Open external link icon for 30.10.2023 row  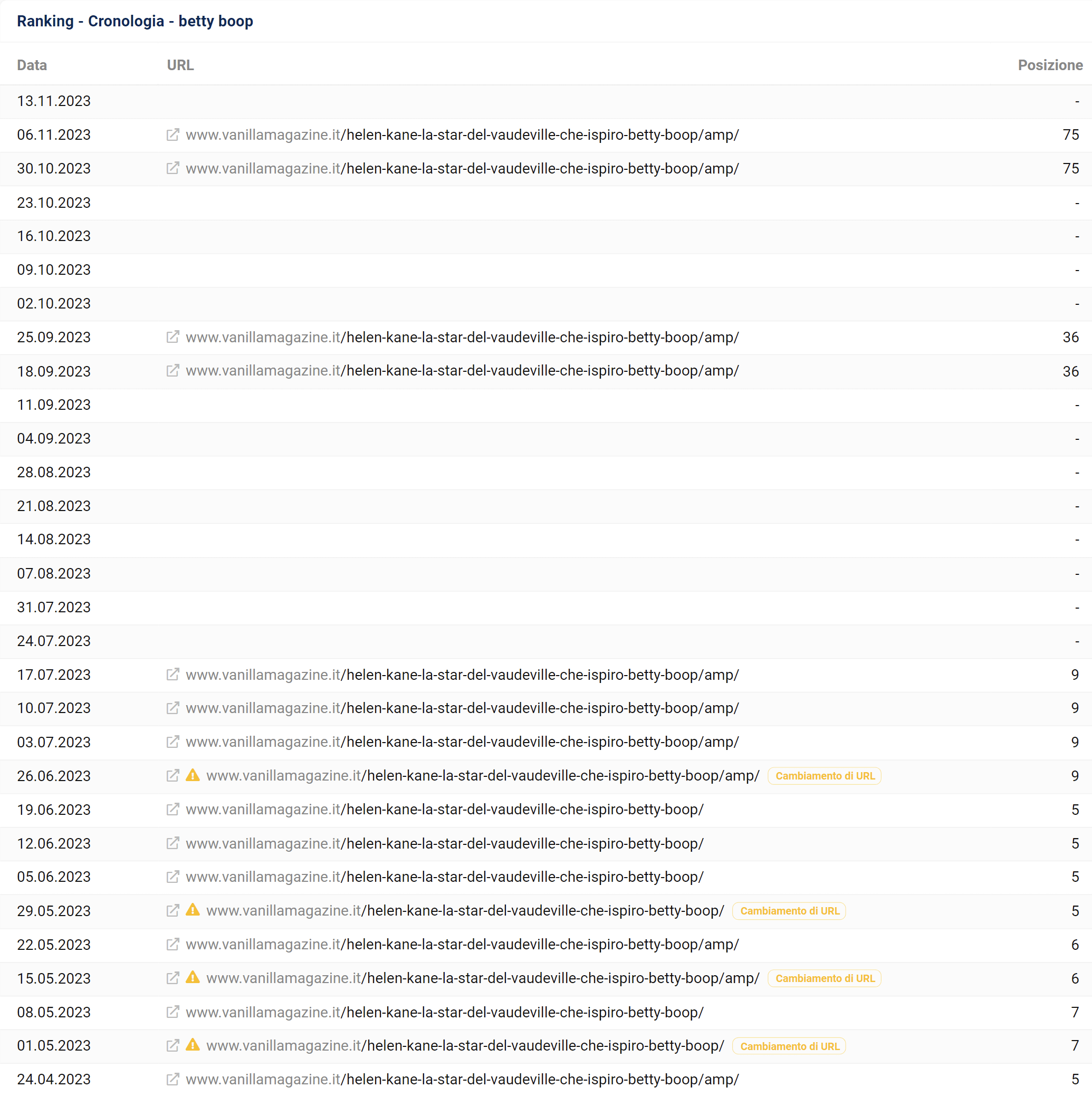[x=173, y=169]
